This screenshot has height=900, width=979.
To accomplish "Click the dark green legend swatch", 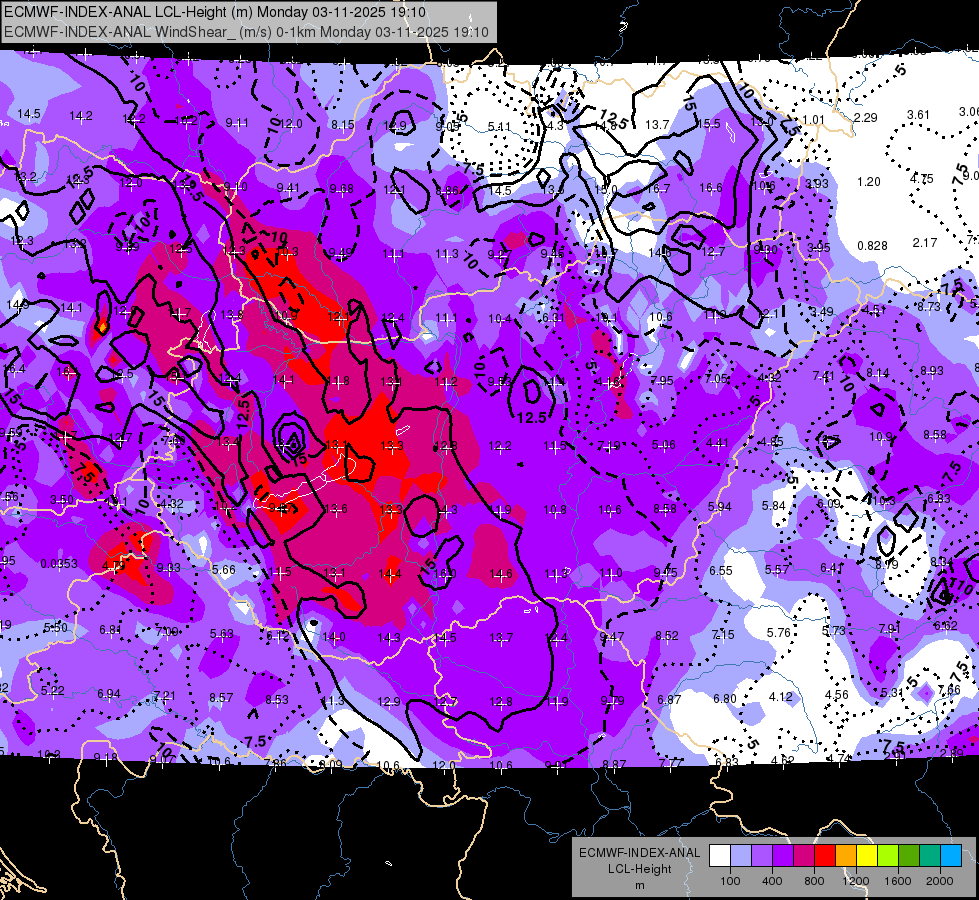I will tap(908, 856).
